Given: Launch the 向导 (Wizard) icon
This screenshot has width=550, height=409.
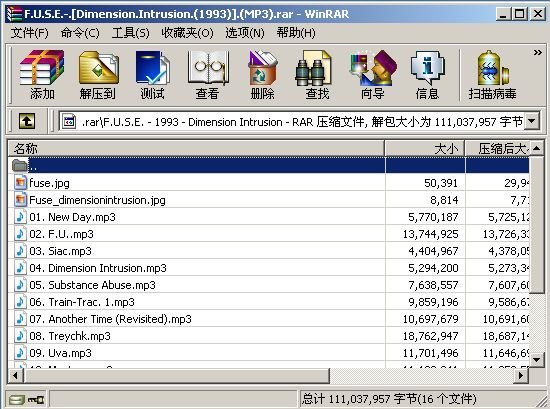Looking at the screenshot, I should (373, 68).
